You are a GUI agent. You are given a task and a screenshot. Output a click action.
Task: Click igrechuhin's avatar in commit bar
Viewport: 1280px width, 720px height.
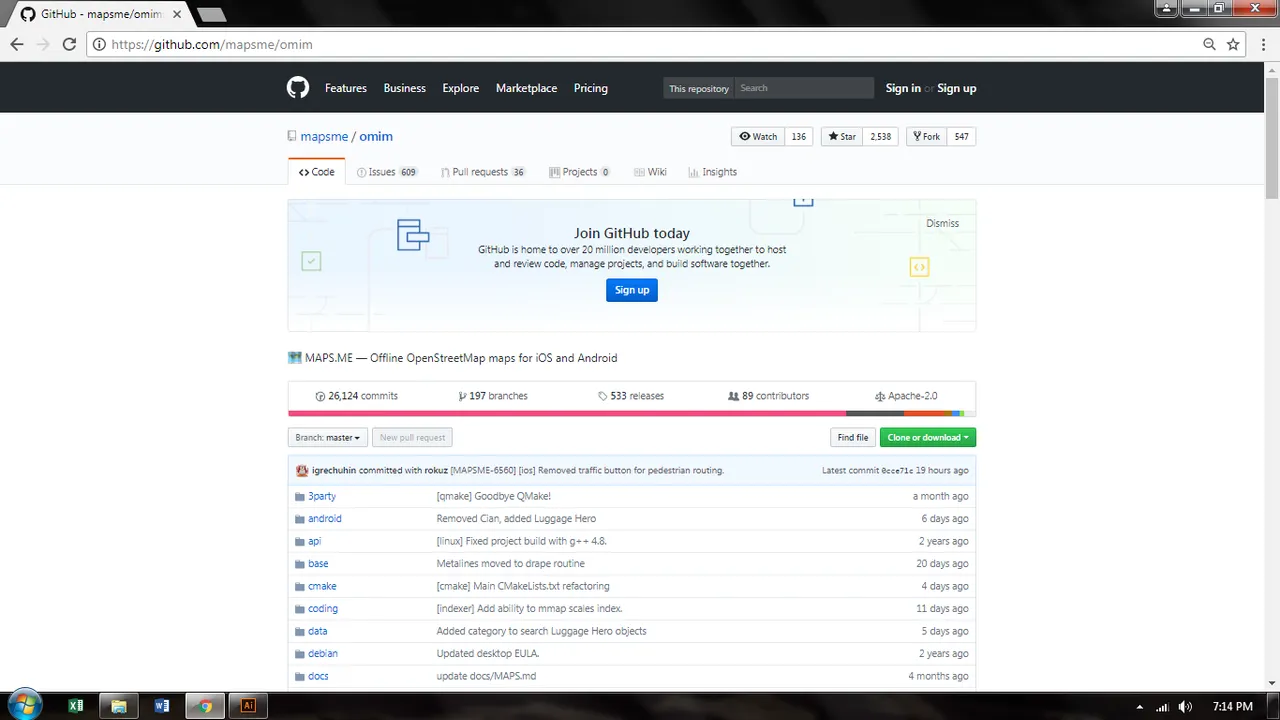tap(302, 470)
